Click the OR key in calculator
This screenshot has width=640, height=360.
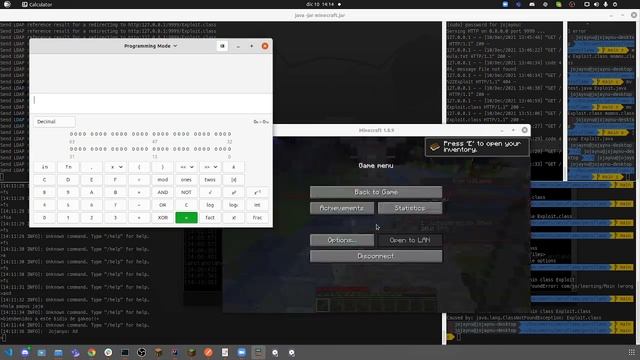coord(163,205)
